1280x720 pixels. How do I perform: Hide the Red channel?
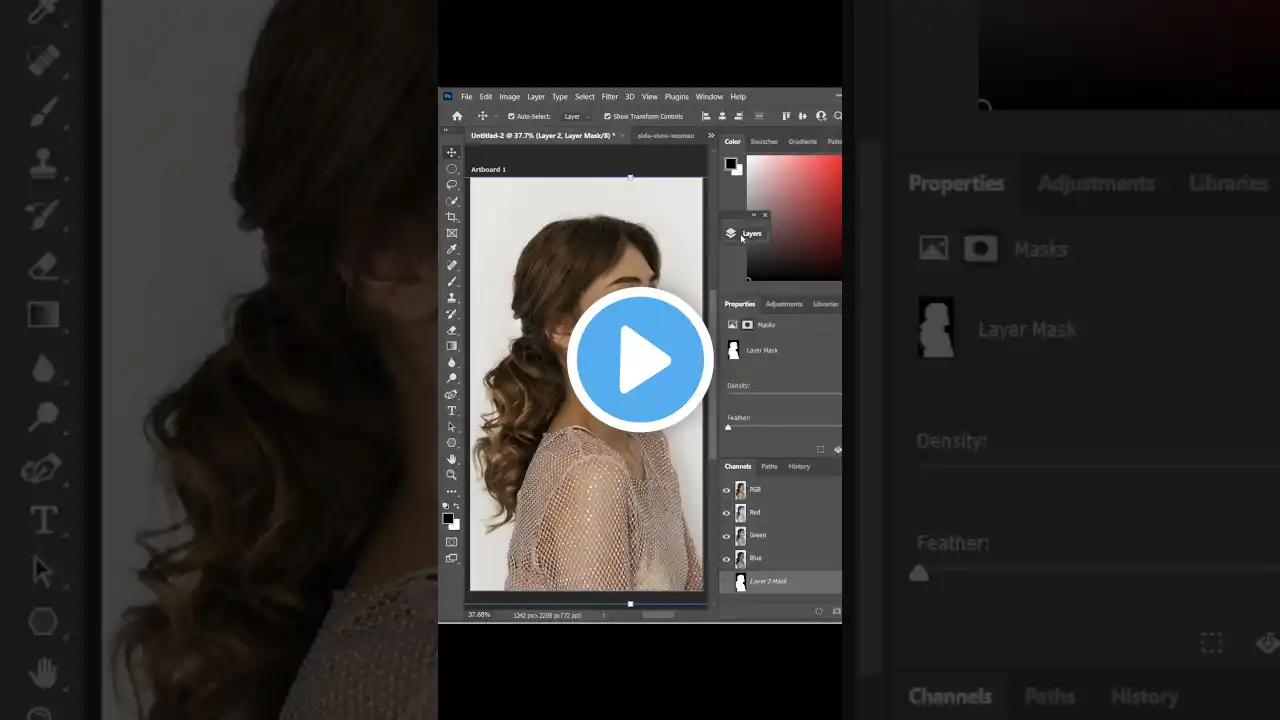(726, 513)
